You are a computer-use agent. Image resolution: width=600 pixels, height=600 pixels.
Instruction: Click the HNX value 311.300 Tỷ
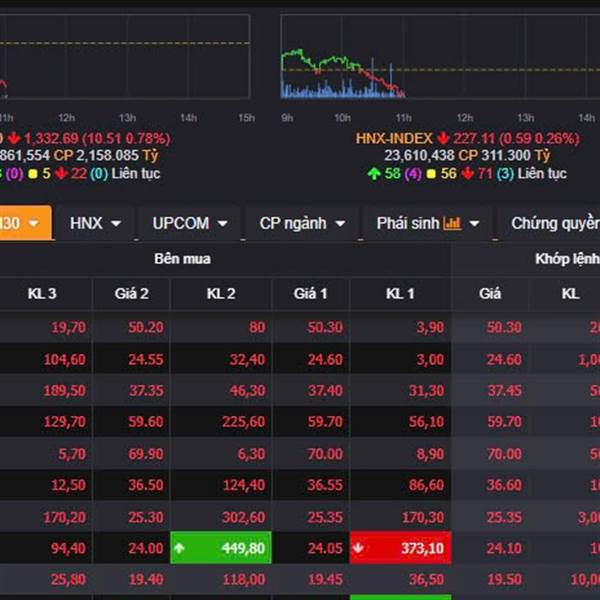[515, 155]
